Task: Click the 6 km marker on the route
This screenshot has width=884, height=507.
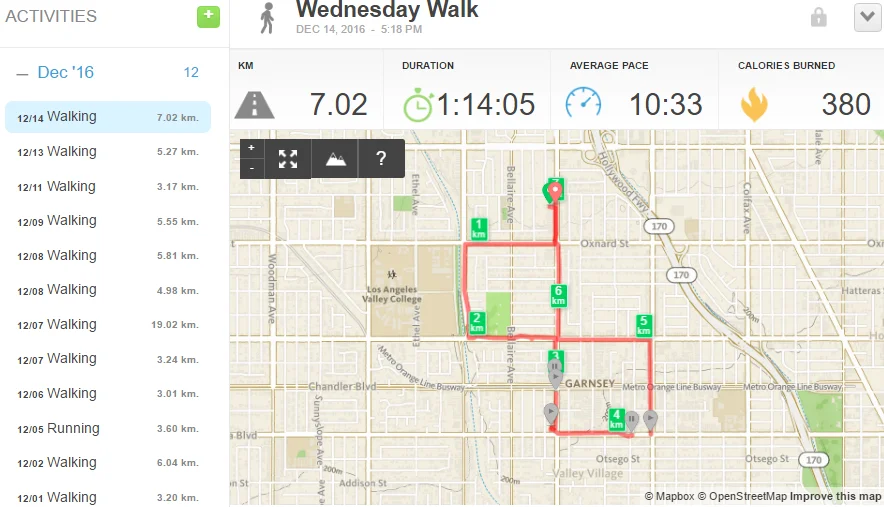Action: 559,295
